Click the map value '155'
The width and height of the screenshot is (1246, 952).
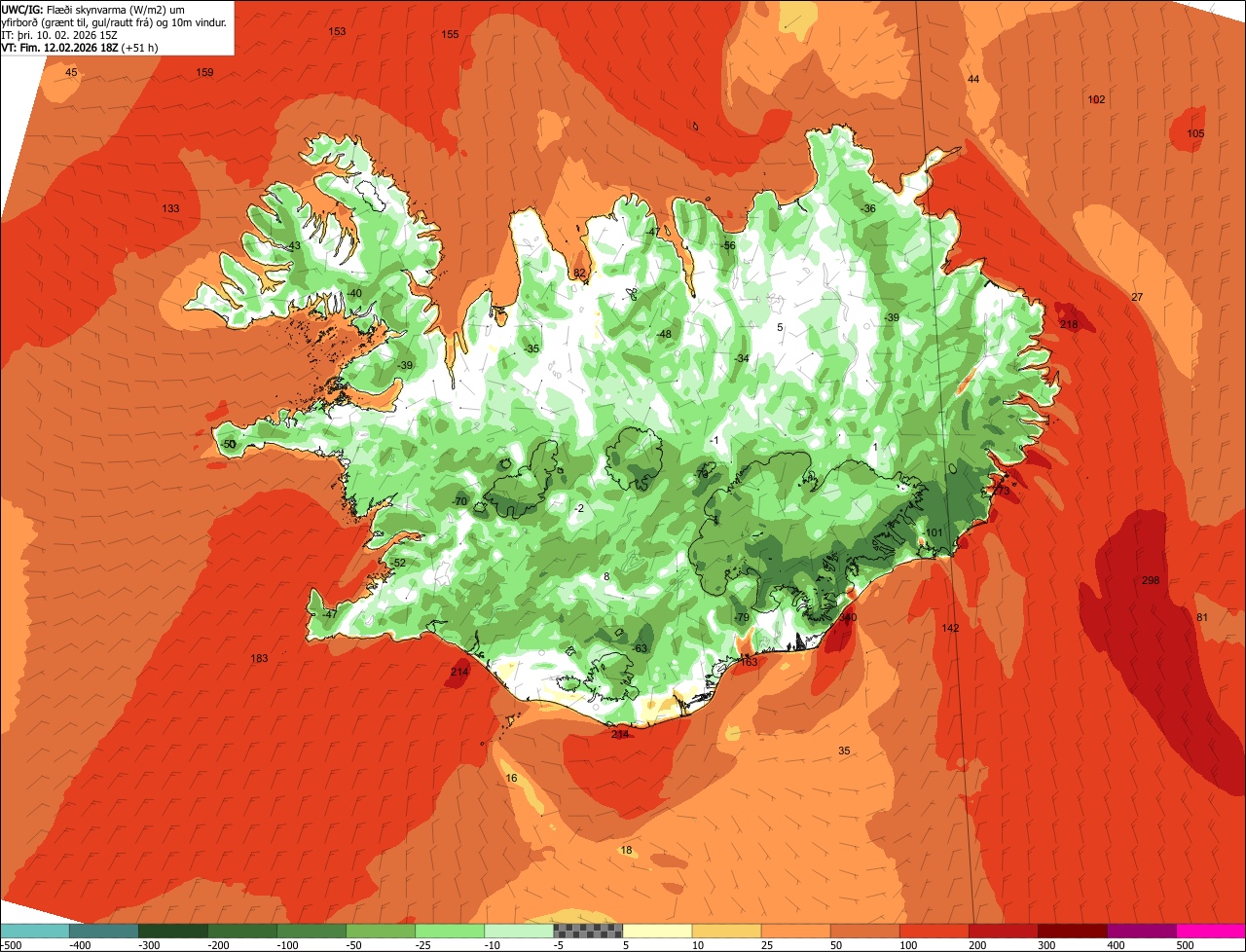coord(450,35)
